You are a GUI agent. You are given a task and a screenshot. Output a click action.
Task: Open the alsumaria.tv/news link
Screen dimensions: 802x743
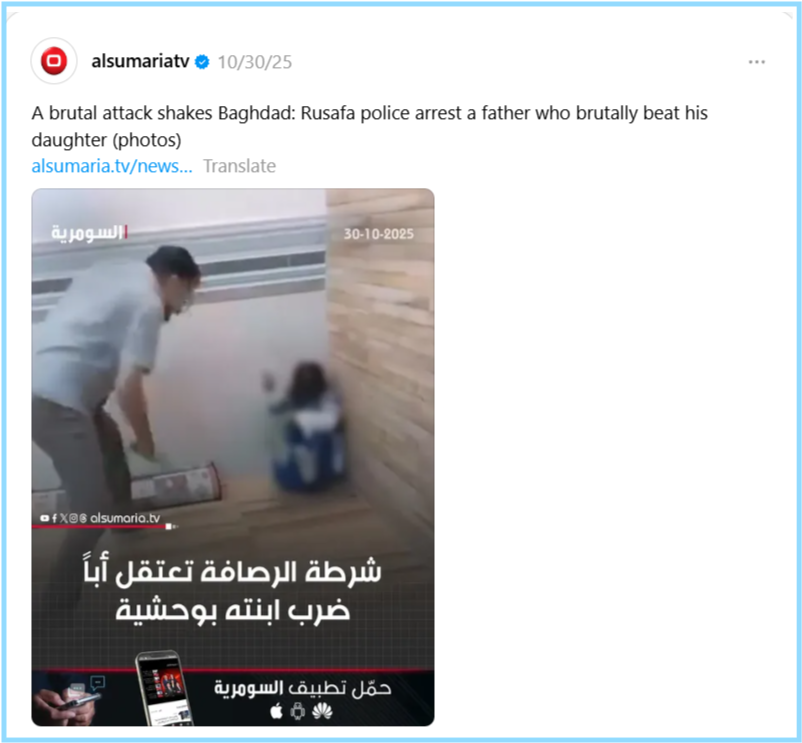click(x=112, y=166)
